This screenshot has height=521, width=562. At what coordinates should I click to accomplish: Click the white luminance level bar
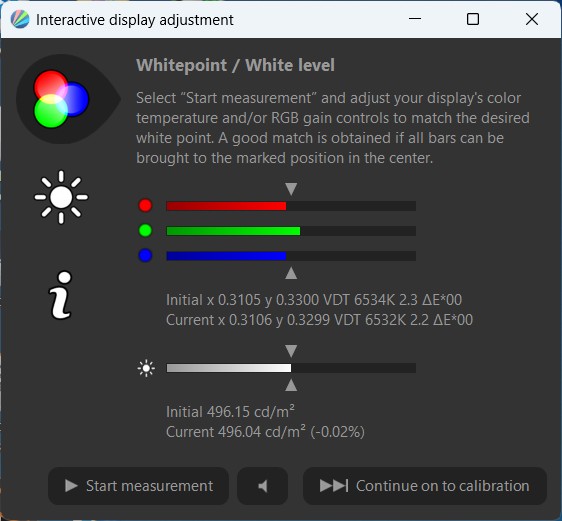291,368
